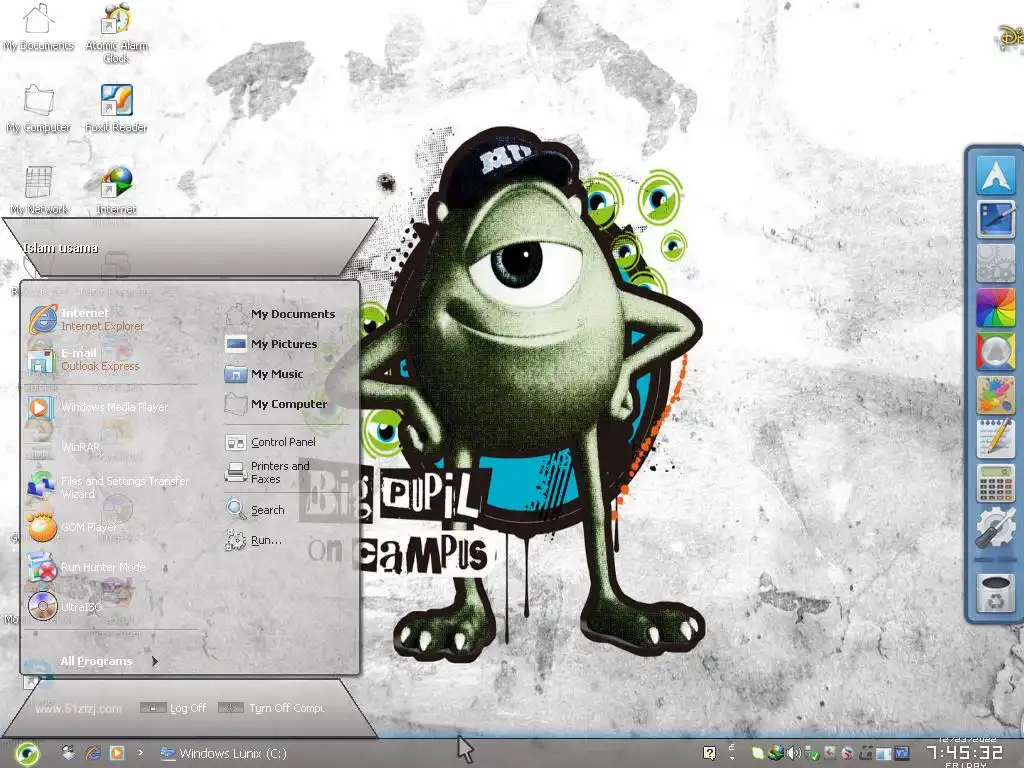Open the rainbow color wheel dock icon
The width and height of the screenshot is (1024, 768).
click(995, 307)
